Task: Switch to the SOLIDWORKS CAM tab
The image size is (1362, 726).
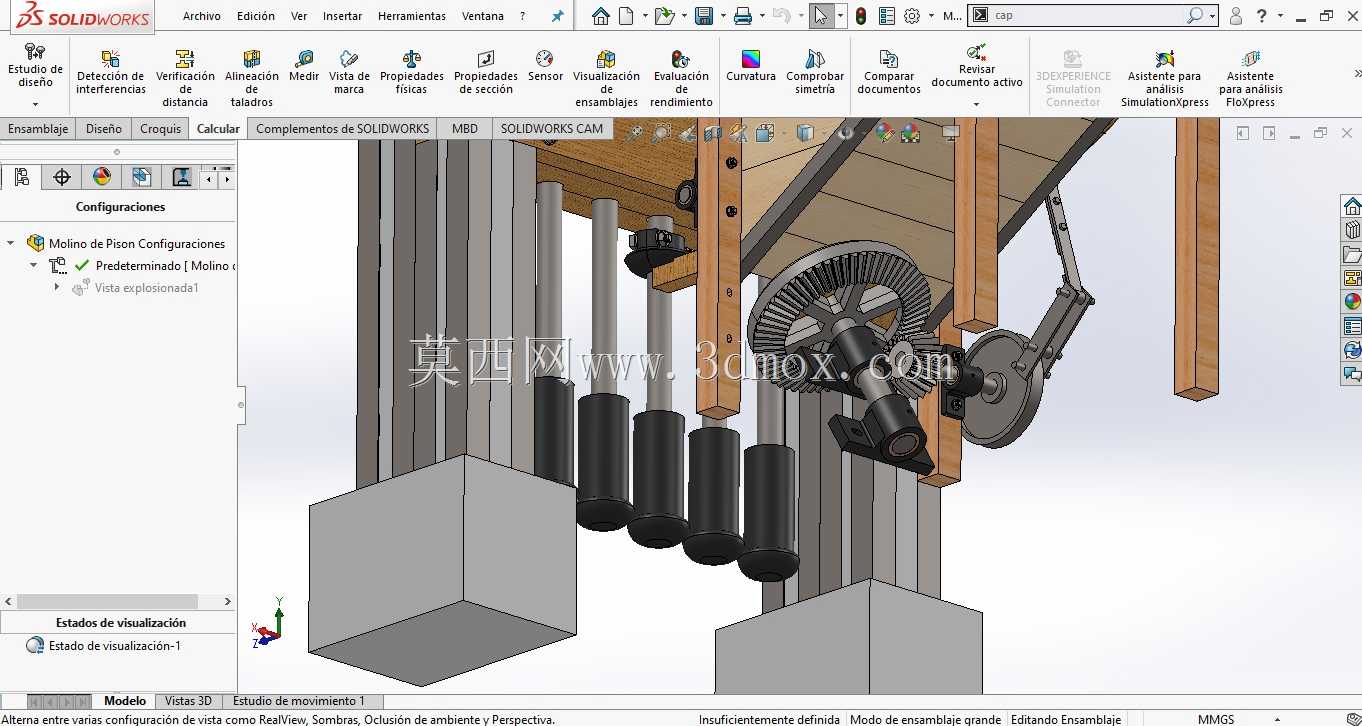Action: [x=552, y=129]
